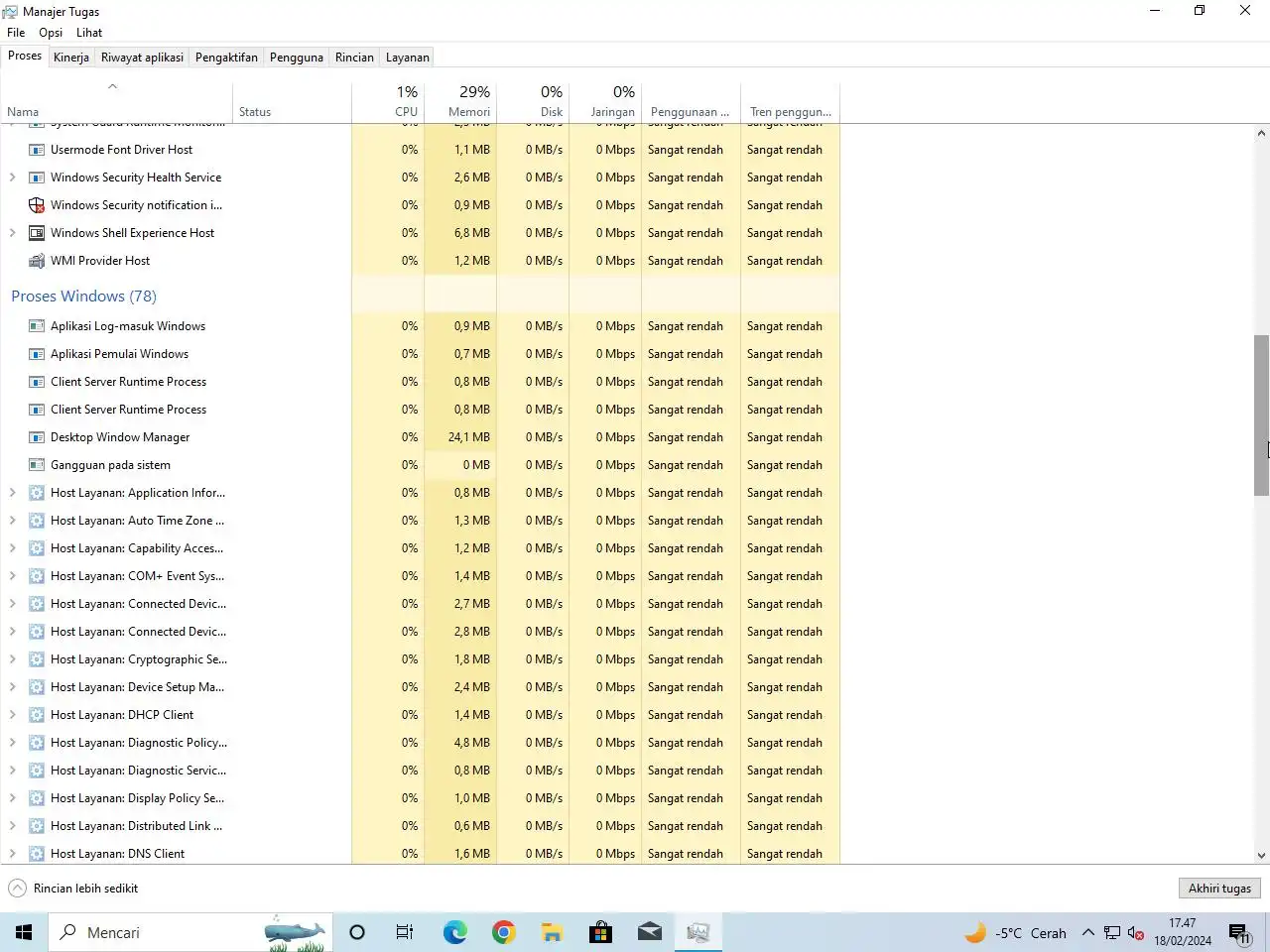The height and width of the screenshot is (952, 1270).
Task: Click the Host Layanan: Cryptographic Se... gear icon
Action: click(x=37, y=659)
